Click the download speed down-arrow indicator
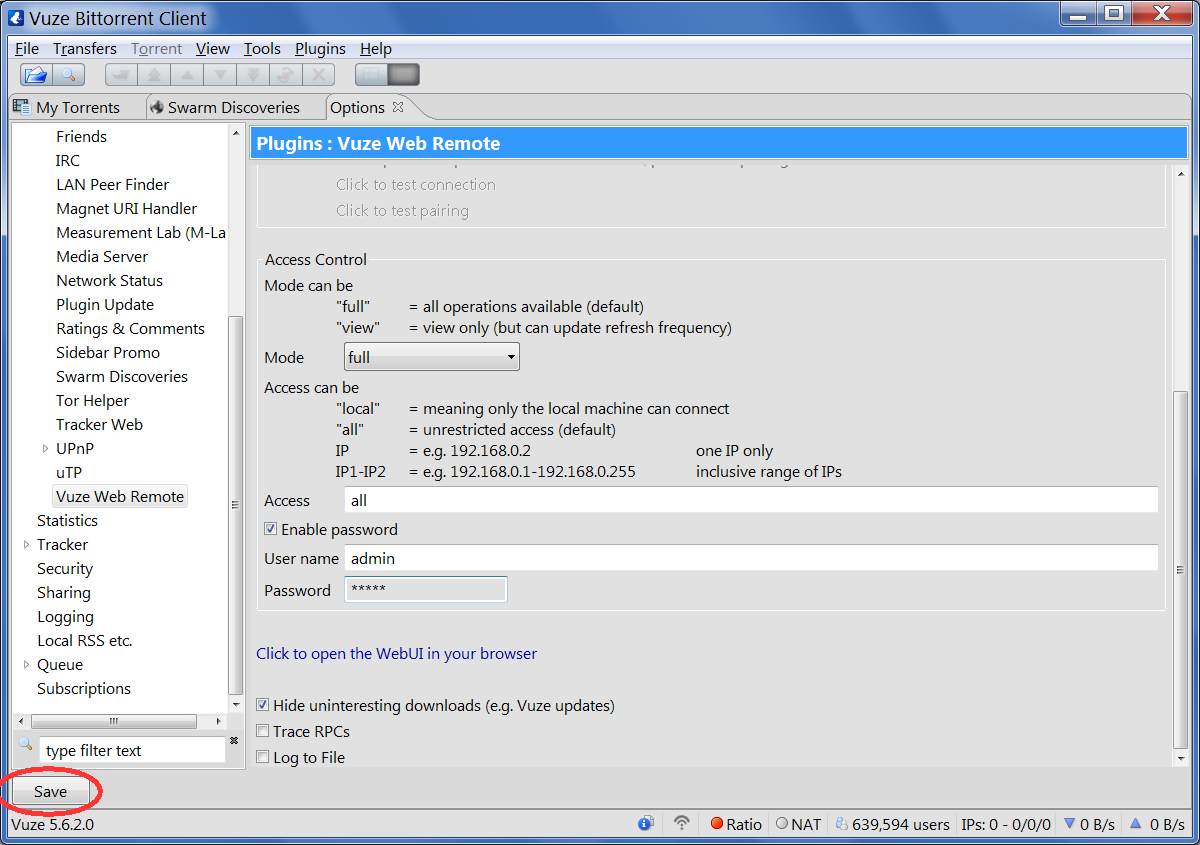 point(1070,824)
